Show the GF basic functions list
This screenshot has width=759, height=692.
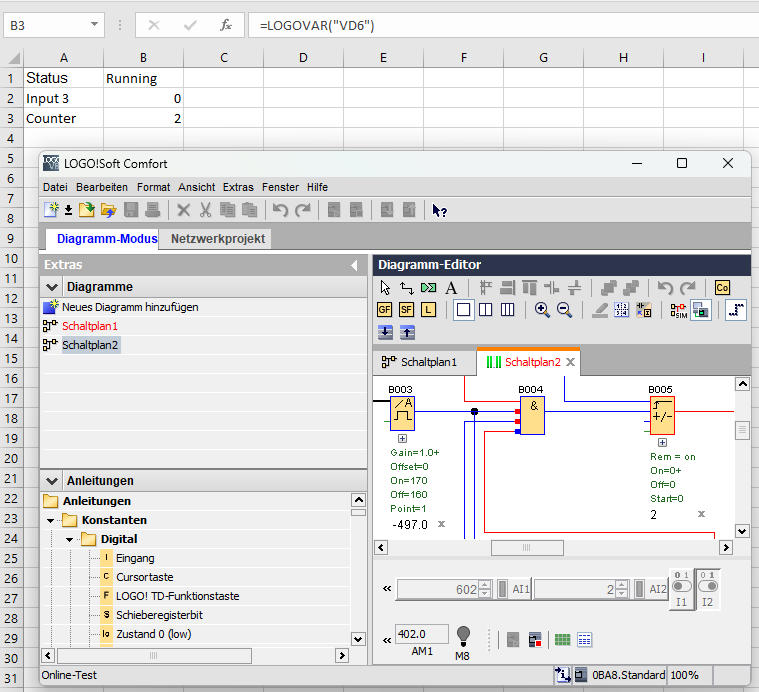tap(385, 310)
